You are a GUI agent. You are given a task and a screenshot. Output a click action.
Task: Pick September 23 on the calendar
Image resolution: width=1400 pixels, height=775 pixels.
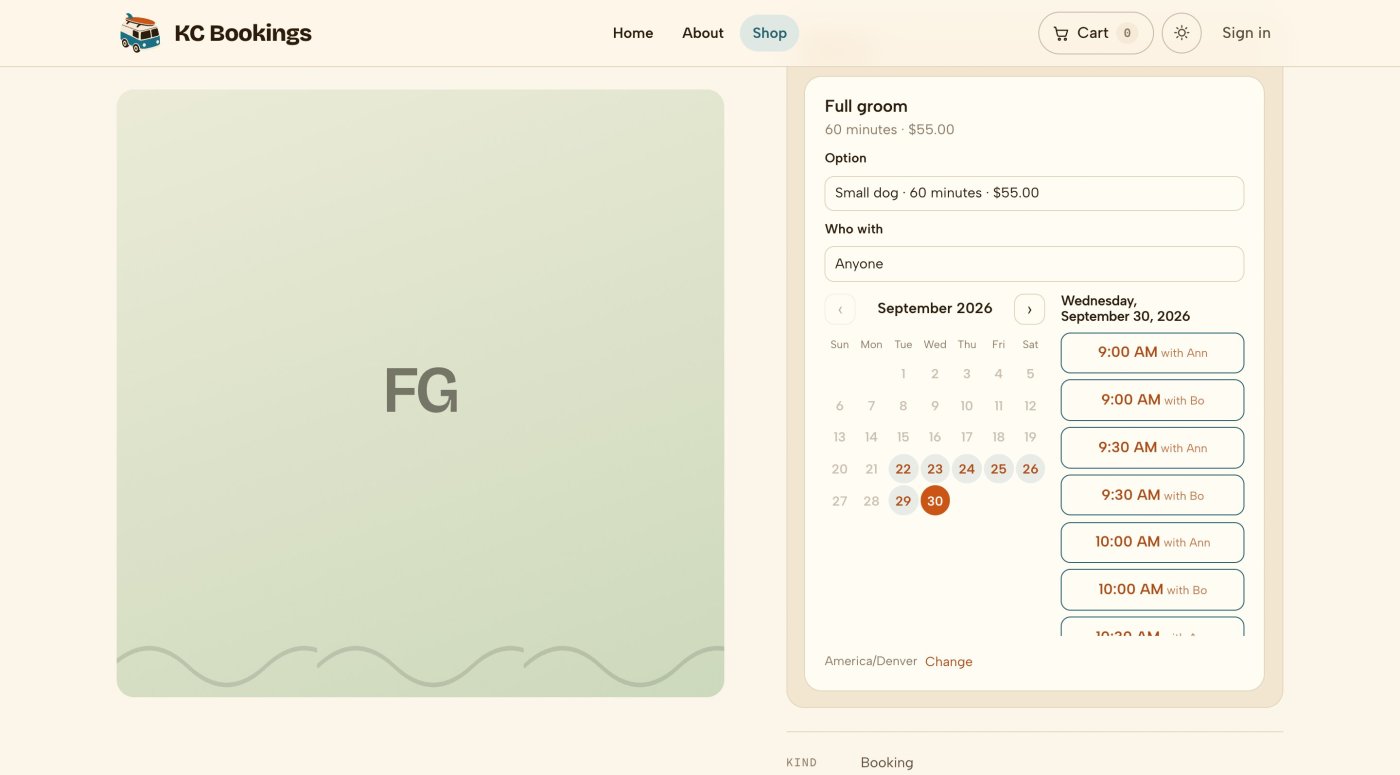click(935, 469)
